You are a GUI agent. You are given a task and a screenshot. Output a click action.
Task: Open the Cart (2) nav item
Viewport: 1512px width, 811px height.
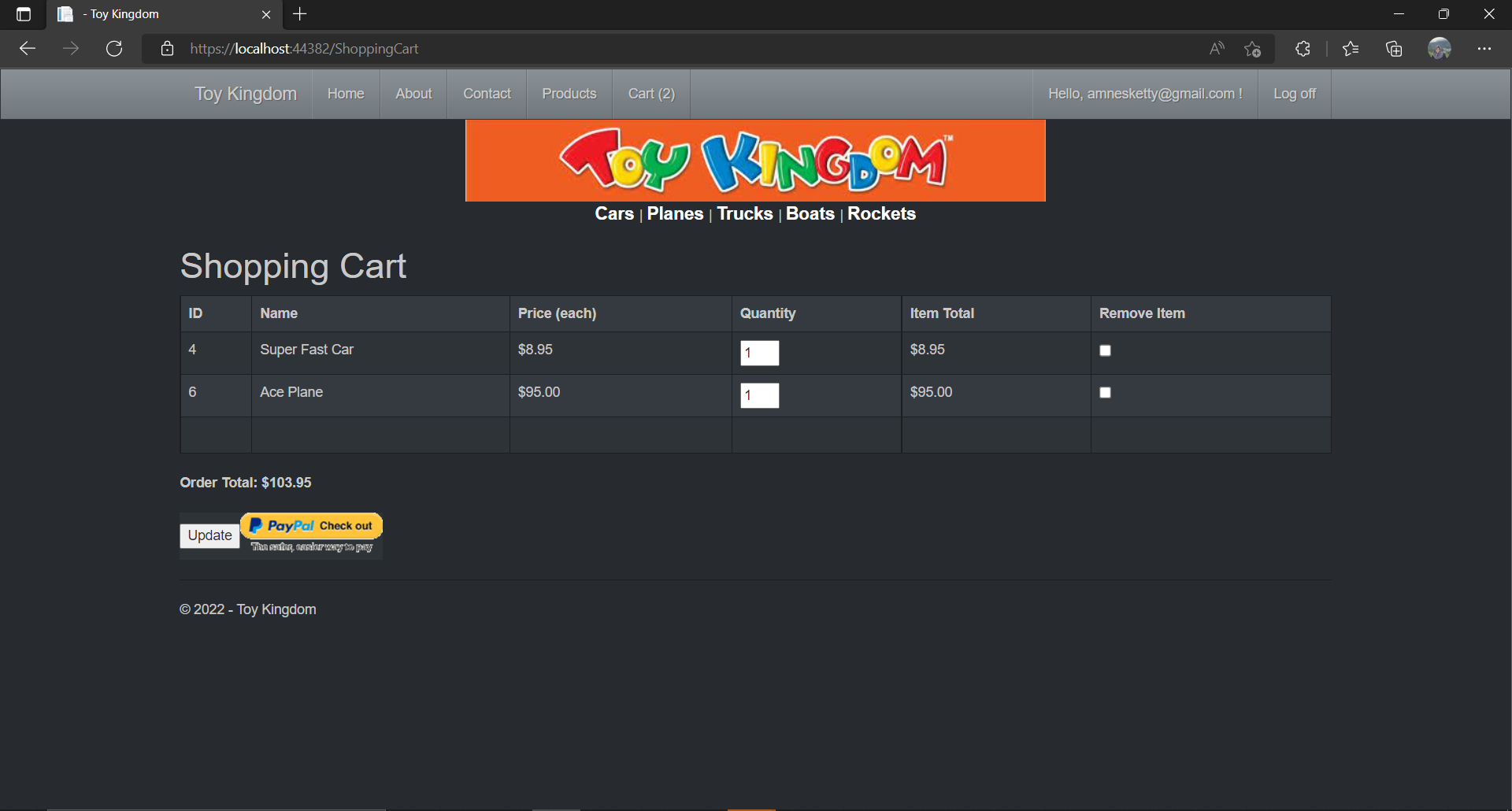(651, 94)
